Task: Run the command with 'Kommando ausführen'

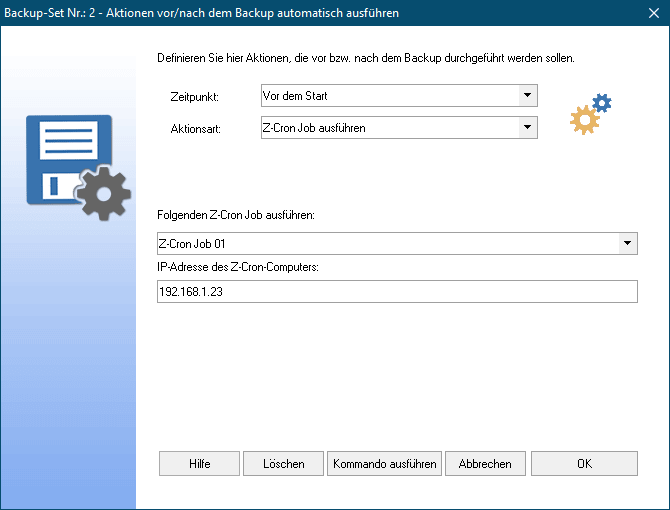Action: click(385, 463)
